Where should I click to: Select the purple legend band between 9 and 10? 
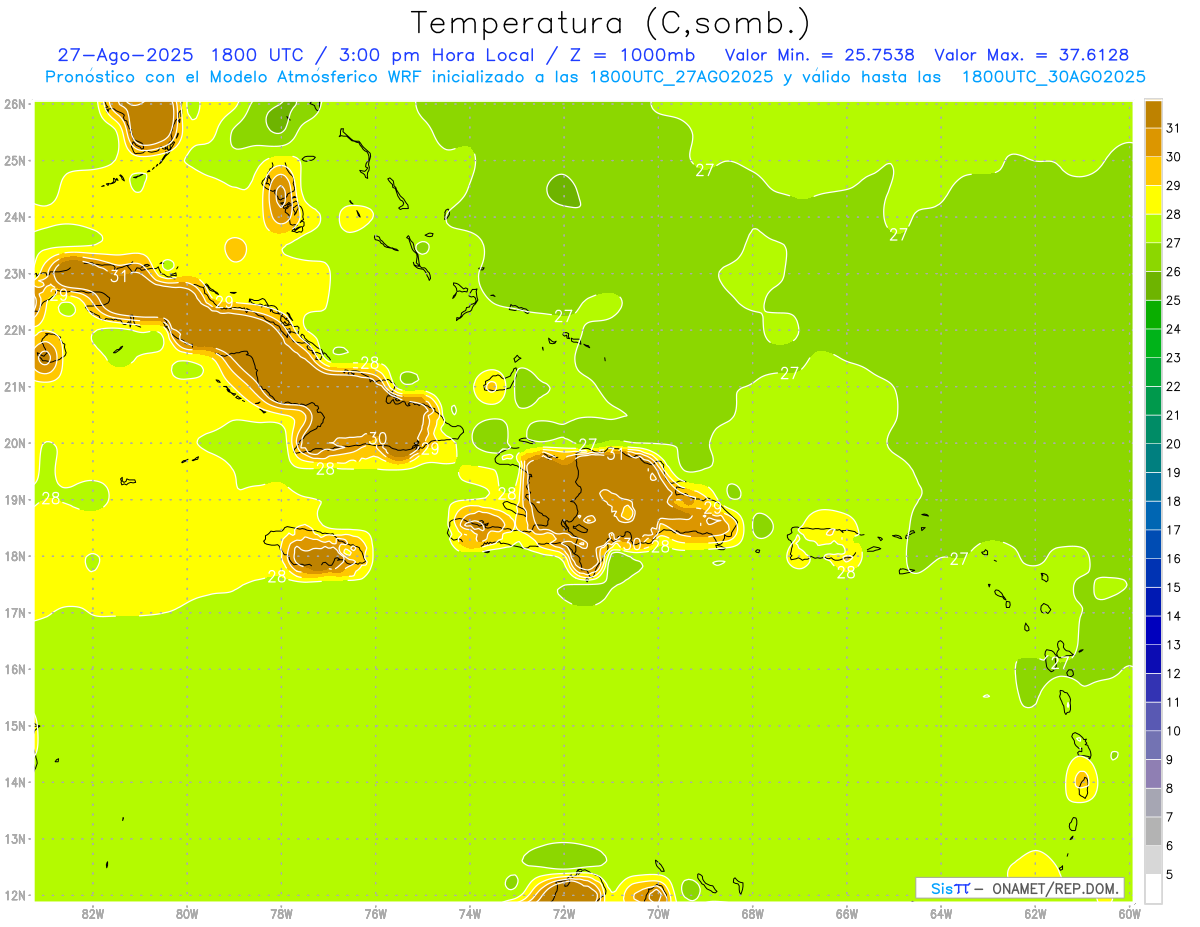1153,745
